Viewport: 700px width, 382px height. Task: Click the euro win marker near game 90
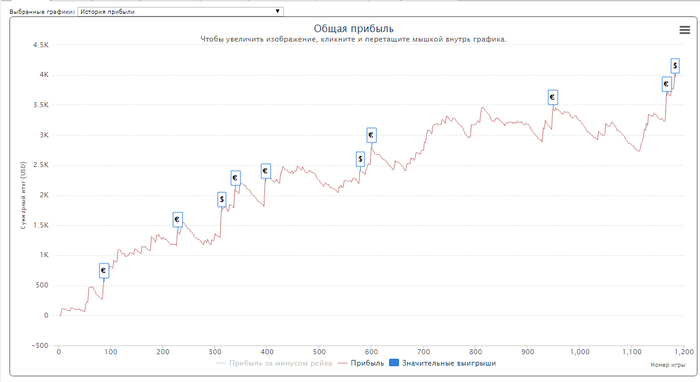pos(104,270)
